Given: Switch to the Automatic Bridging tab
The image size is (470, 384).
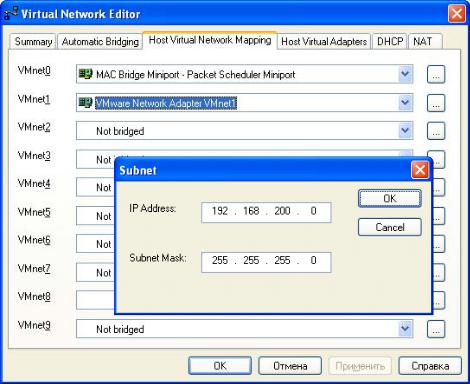Looking at the screenshot, I should click(x=100, y=41).
